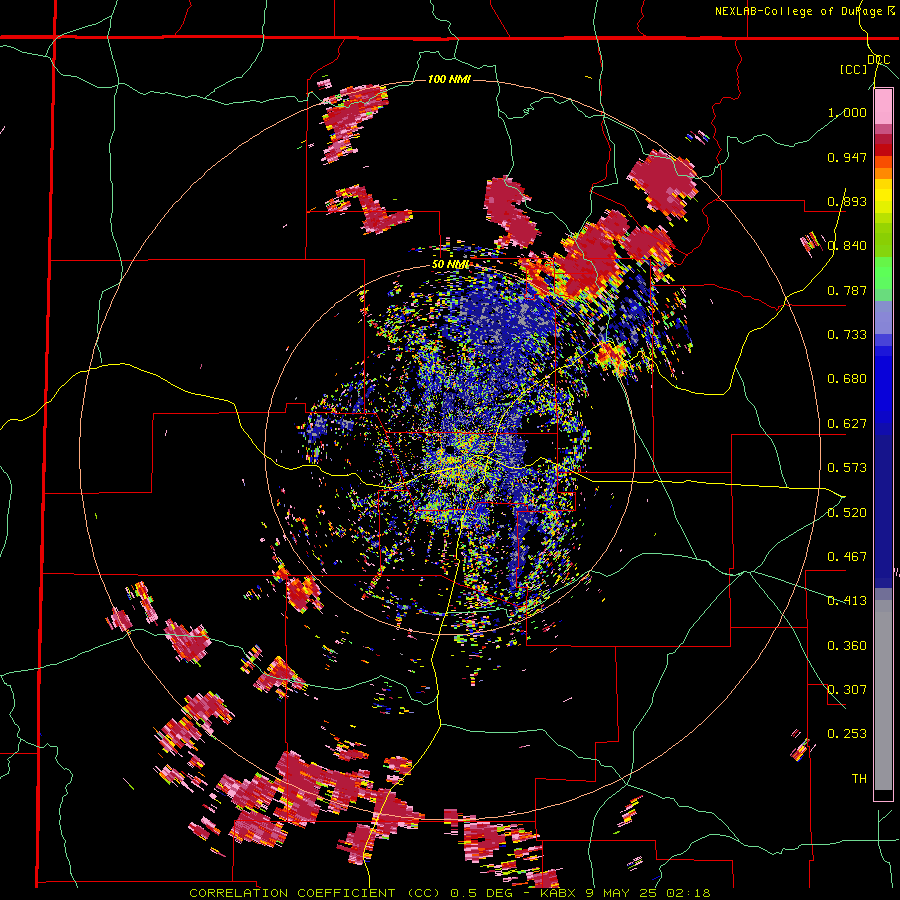Select the periwinkle color bar segment near 0.733

point(883,317)
